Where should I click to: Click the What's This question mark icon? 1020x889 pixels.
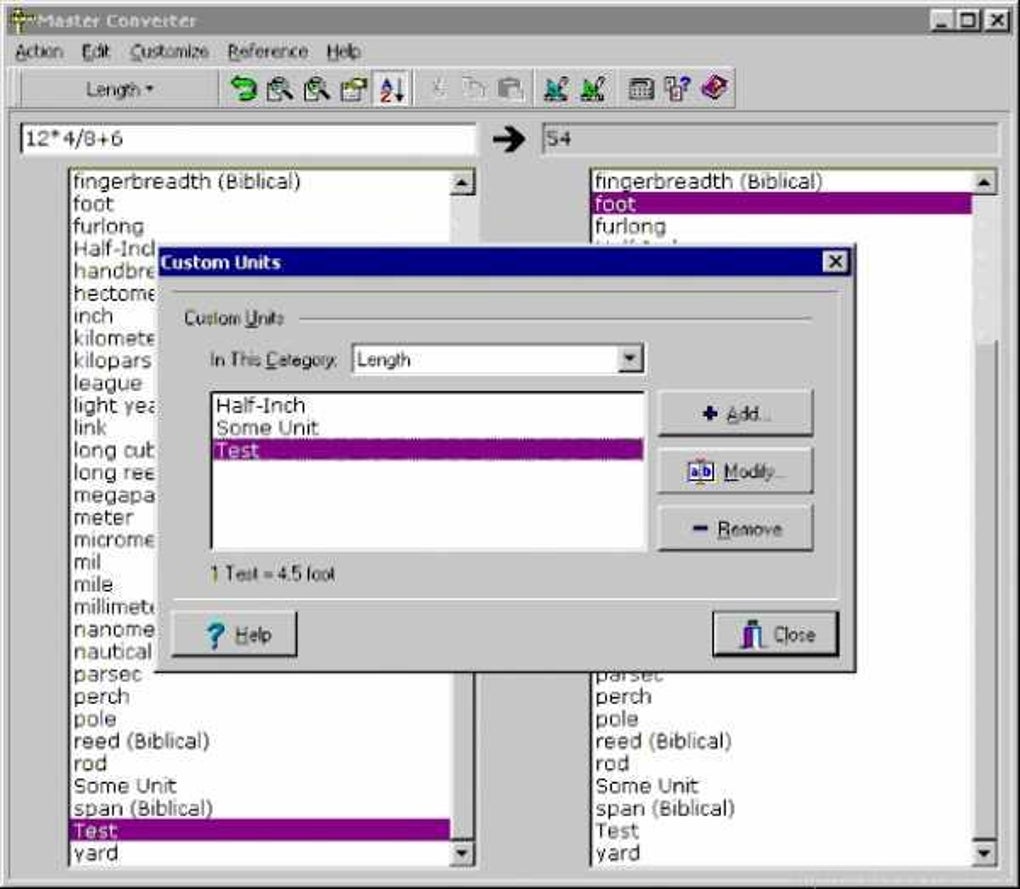(x=677, y=88)
